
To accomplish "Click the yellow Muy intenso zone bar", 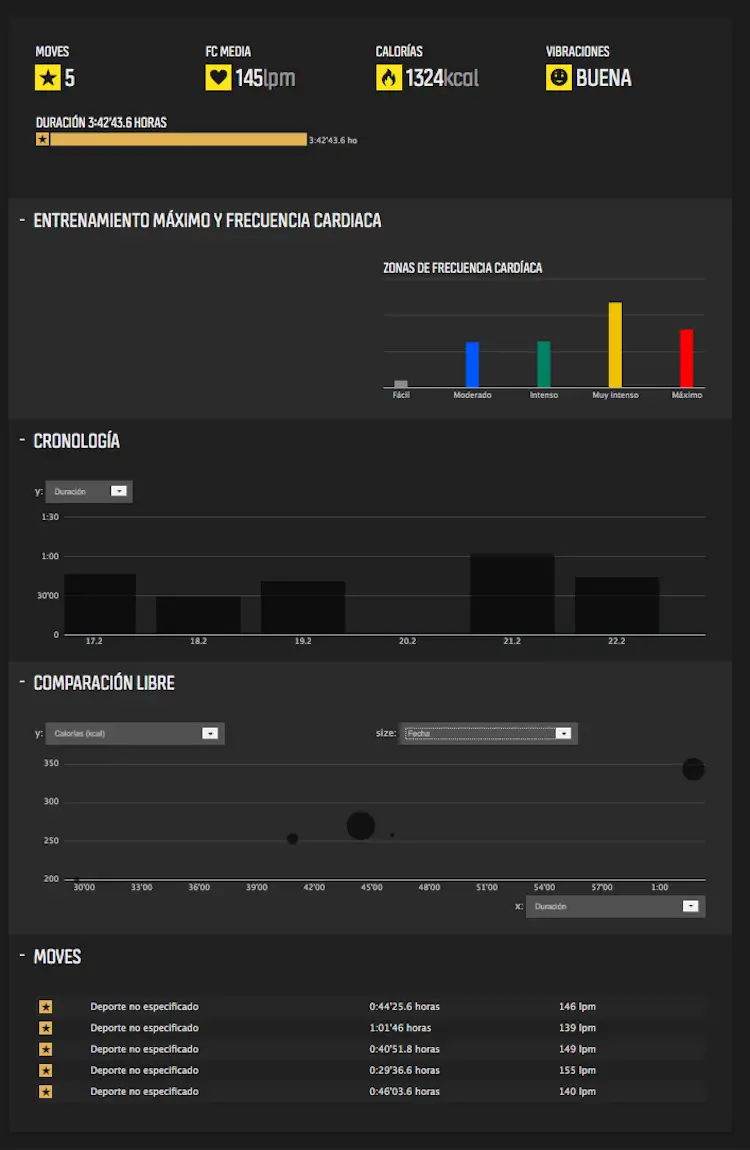I will point(615,345).
